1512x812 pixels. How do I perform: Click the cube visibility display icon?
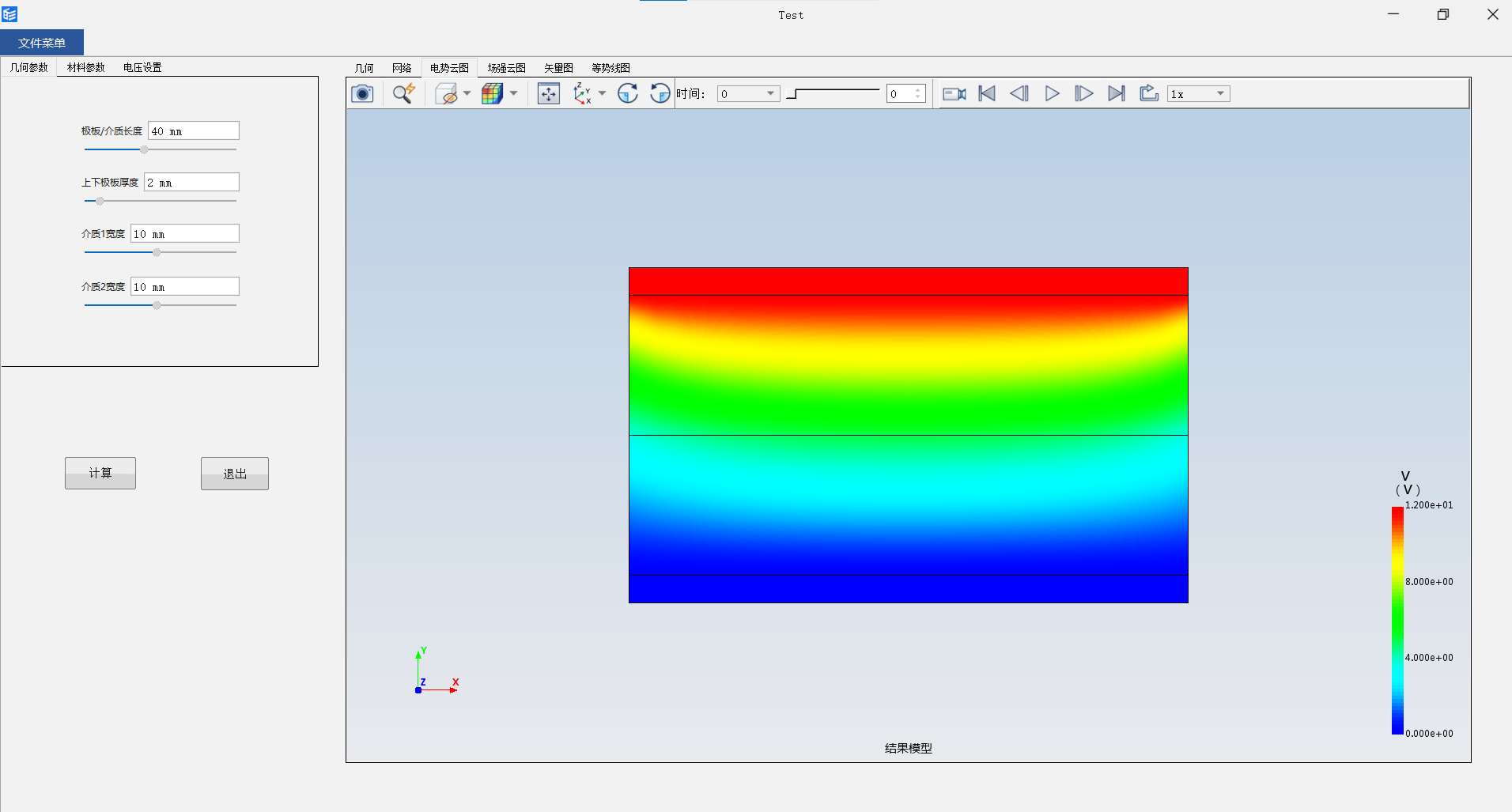(447, 94)
